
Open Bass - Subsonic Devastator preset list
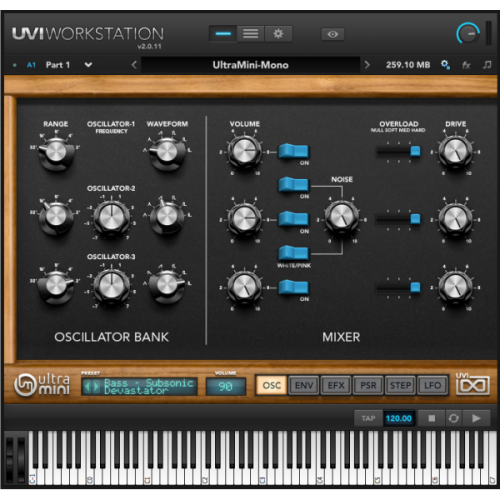(149, 387)
